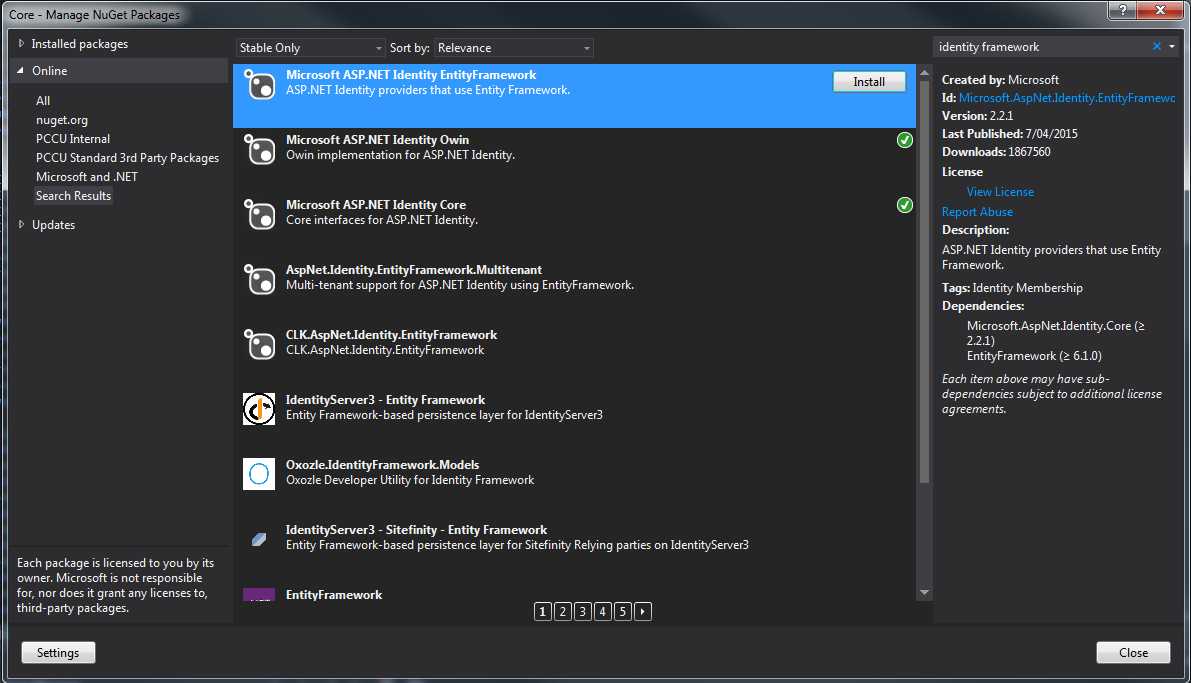The height and width of the screenshot is (683, 1191).
Task: Click the help question mark button in title bar
Action: click(1123, 10)
